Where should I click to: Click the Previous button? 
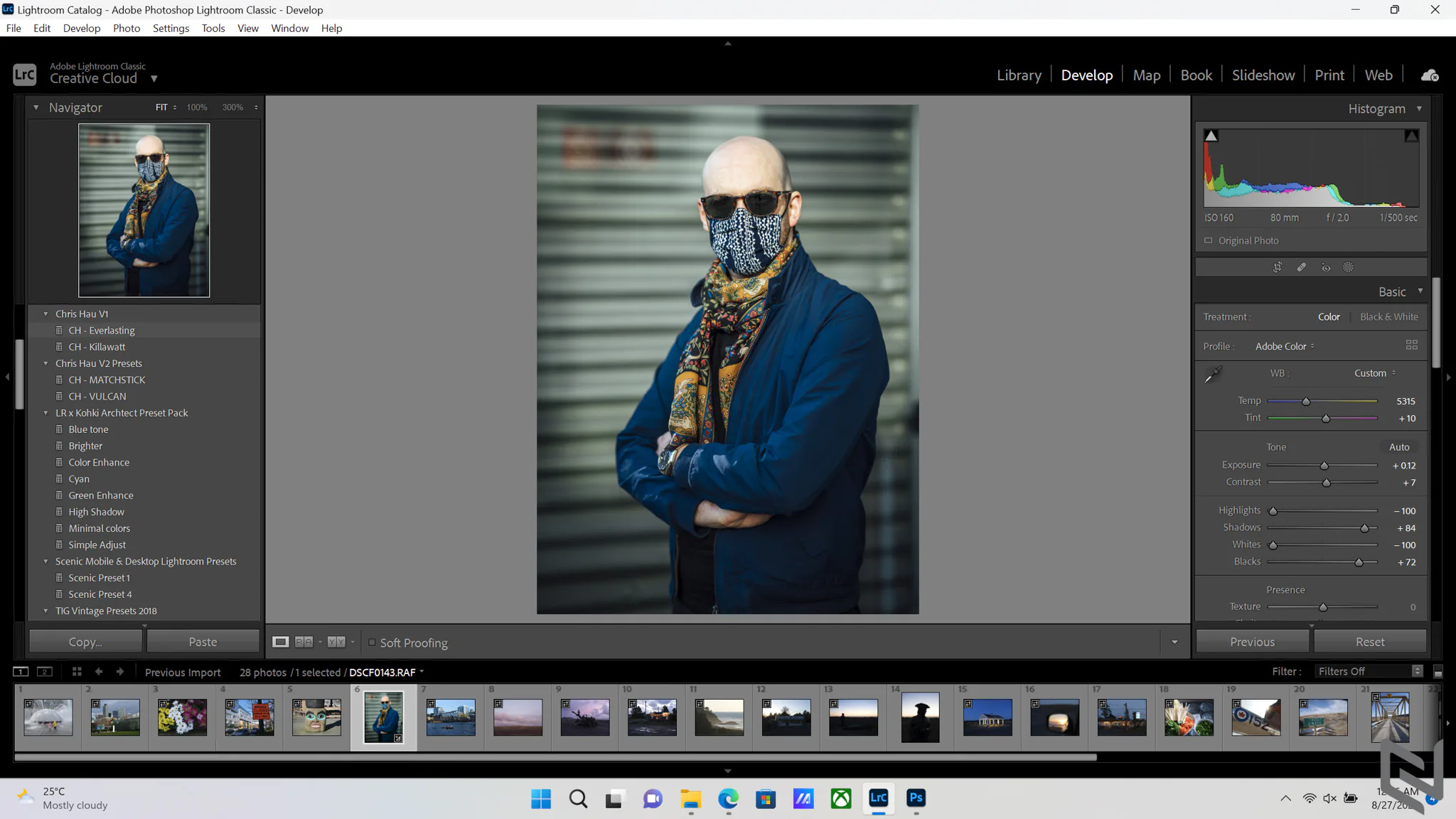(x=1252, y=641)
